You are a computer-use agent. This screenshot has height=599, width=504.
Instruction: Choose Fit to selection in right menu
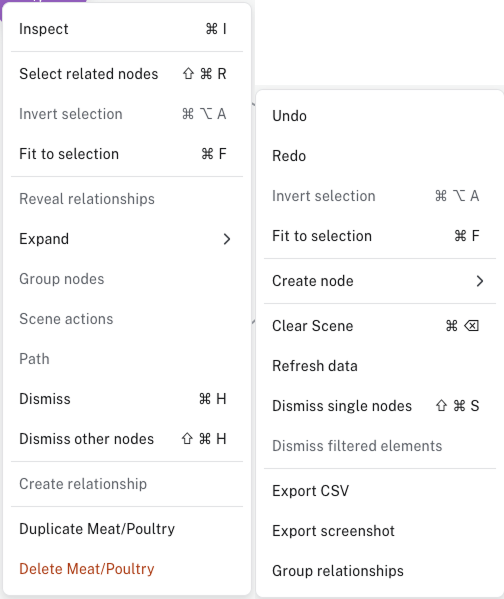(380, 236)
